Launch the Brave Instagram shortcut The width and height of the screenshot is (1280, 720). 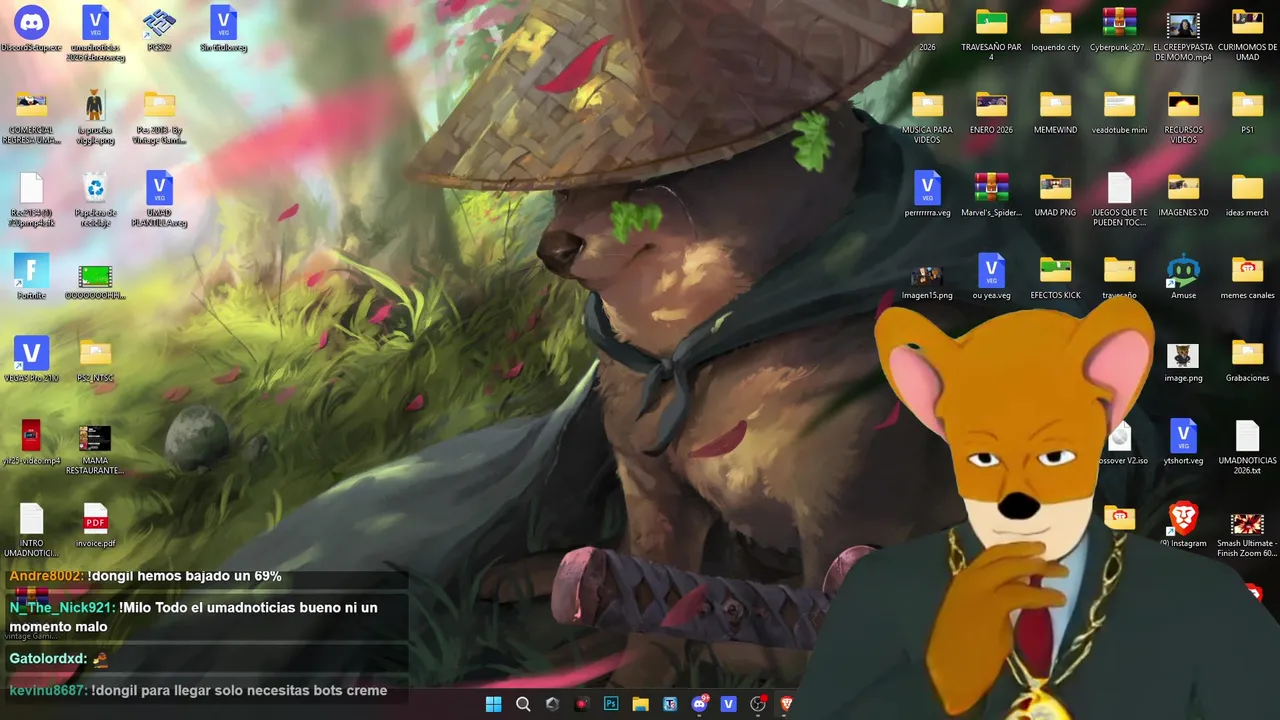tap(1183, 525)
